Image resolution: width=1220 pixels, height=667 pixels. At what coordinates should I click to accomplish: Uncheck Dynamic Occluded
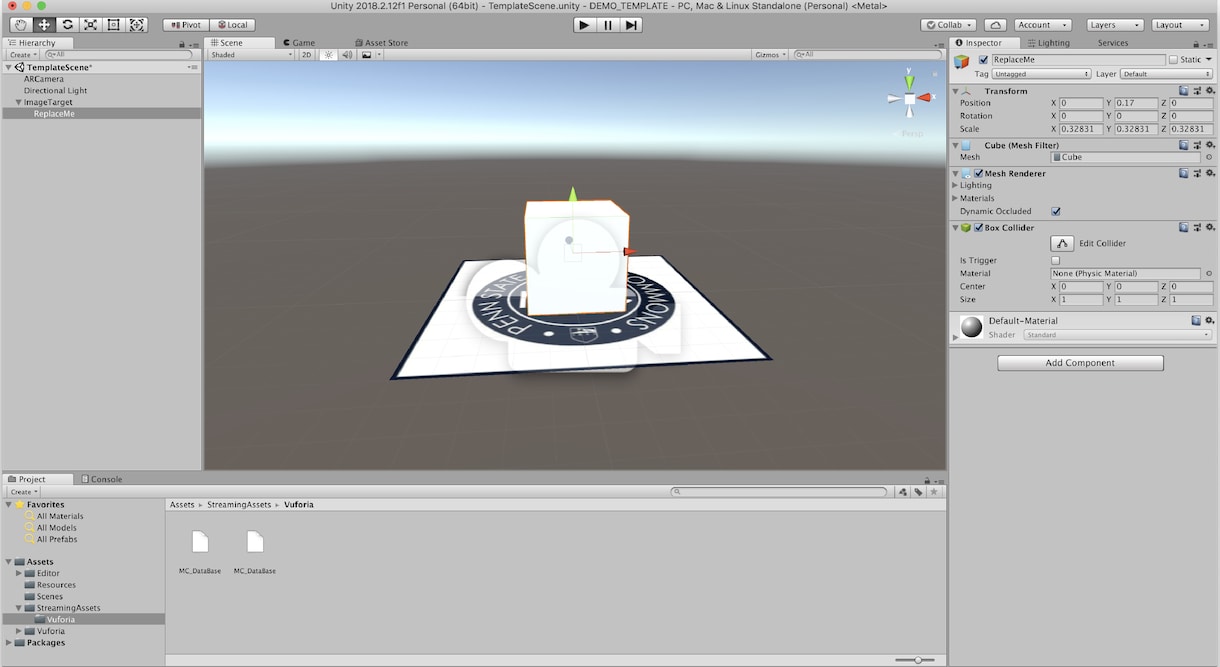point(1056,211)
